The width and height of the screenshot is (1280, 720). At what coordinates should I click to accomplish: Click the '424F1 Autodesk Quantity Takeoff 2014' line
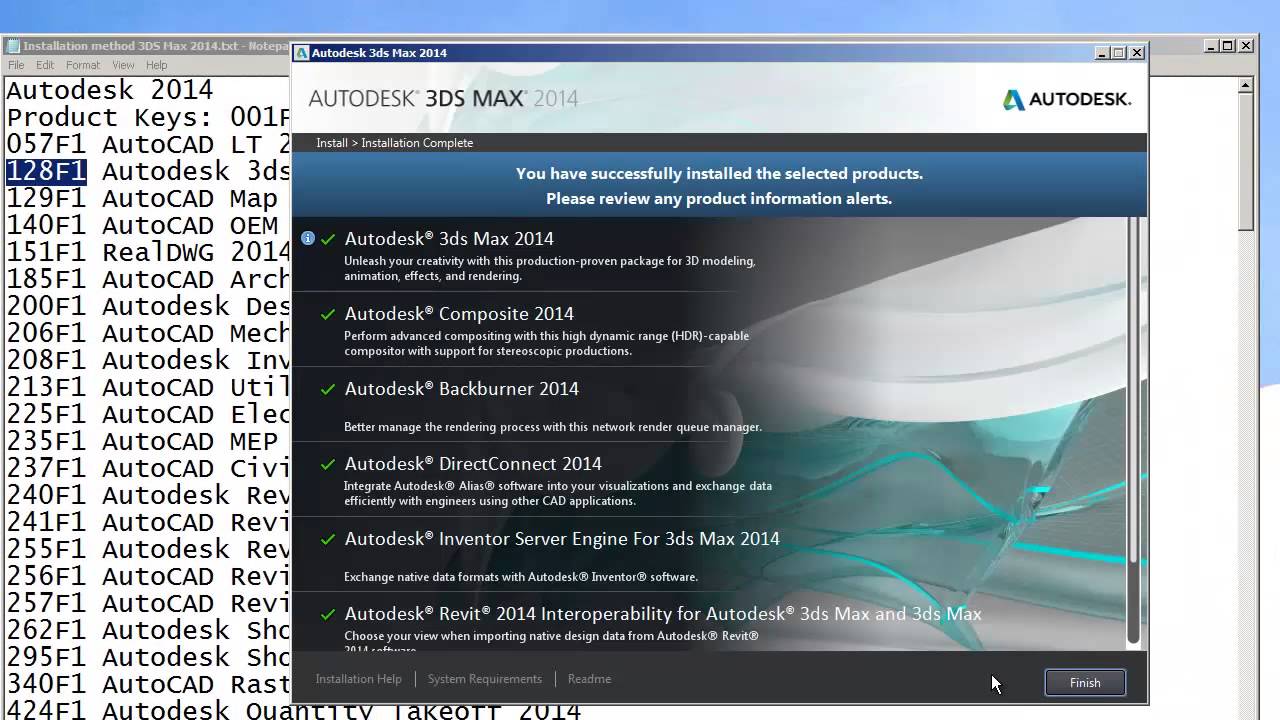293,710
